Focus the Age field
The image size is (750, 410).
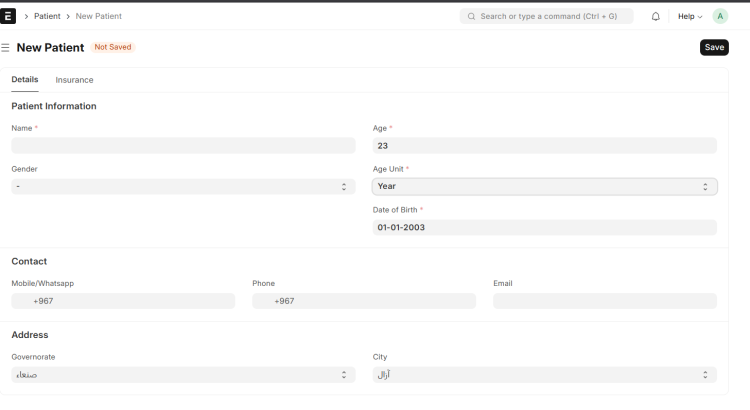544,146
